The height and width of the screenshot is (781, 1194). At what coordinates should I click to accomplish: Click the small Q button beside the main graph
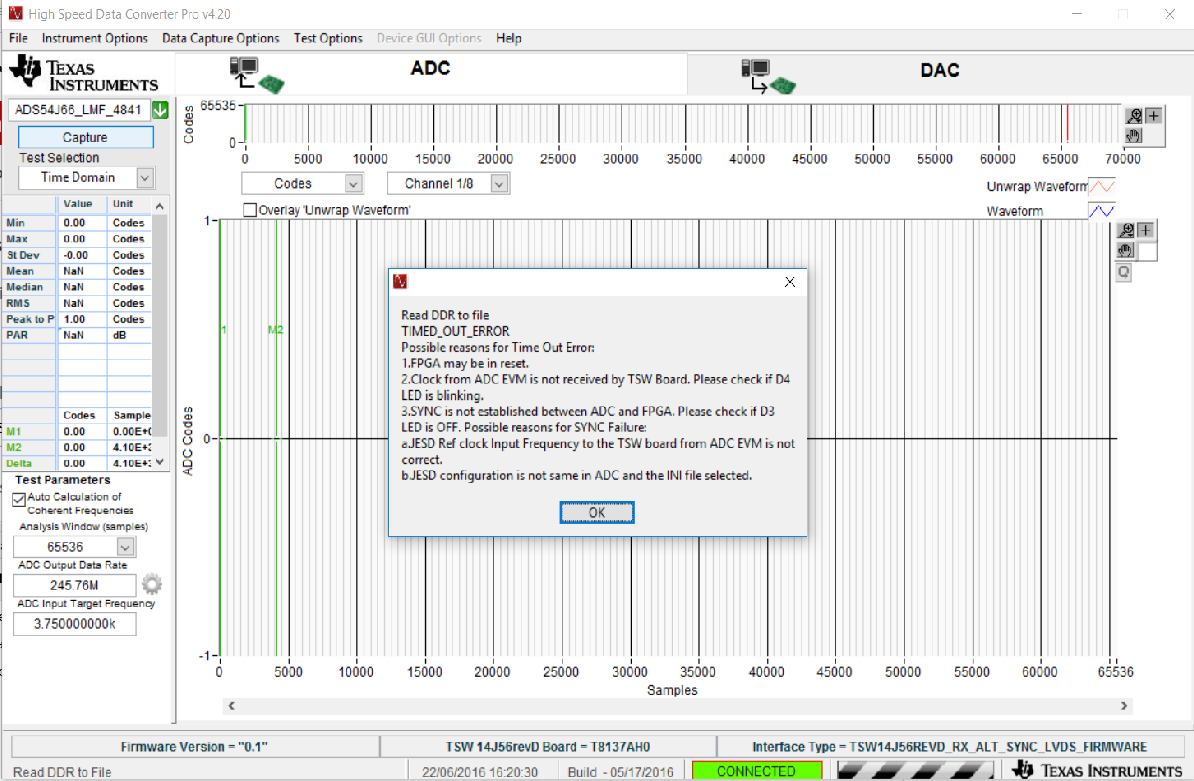(1124, 272)
